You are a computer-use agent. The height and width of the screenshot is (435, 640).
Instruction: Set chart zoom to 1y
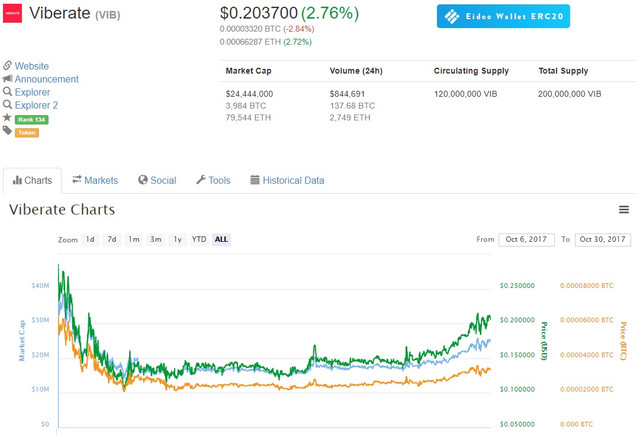(x=177, y=240)
